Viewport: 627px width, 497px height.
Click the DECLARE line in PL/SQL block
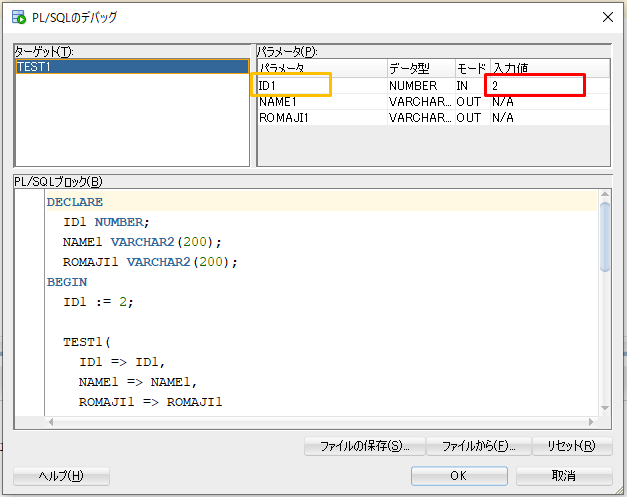75,202
